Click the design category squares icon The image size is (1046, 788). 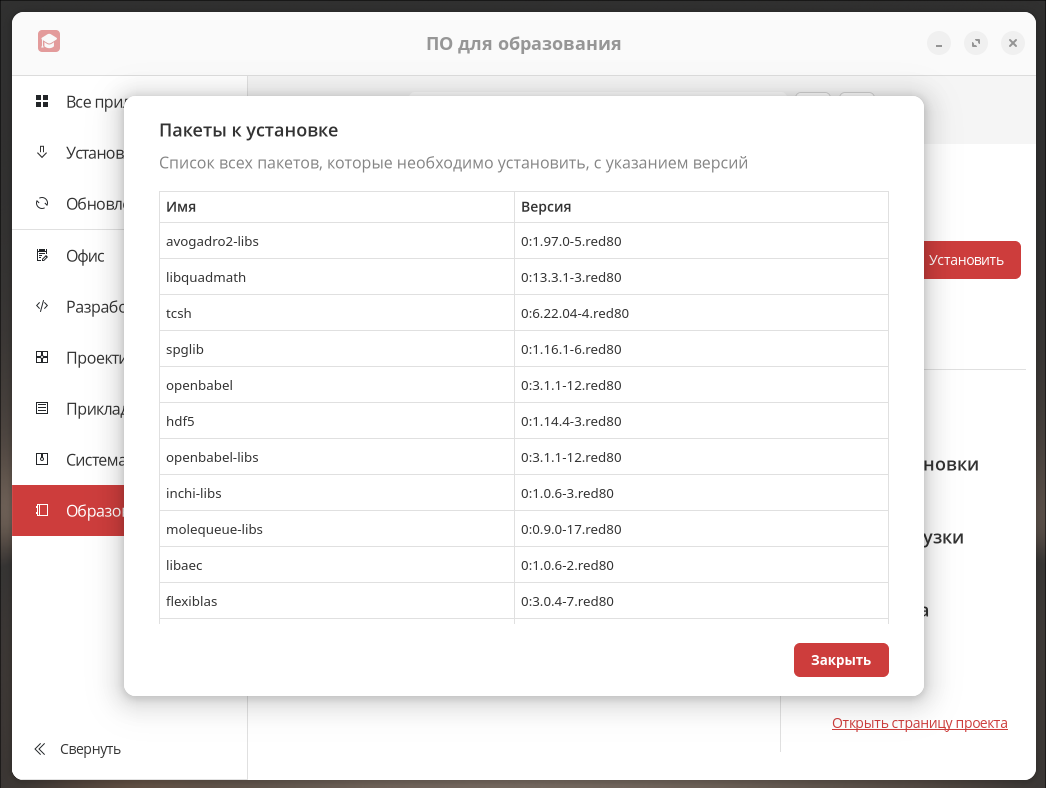(x=42, y=357)
